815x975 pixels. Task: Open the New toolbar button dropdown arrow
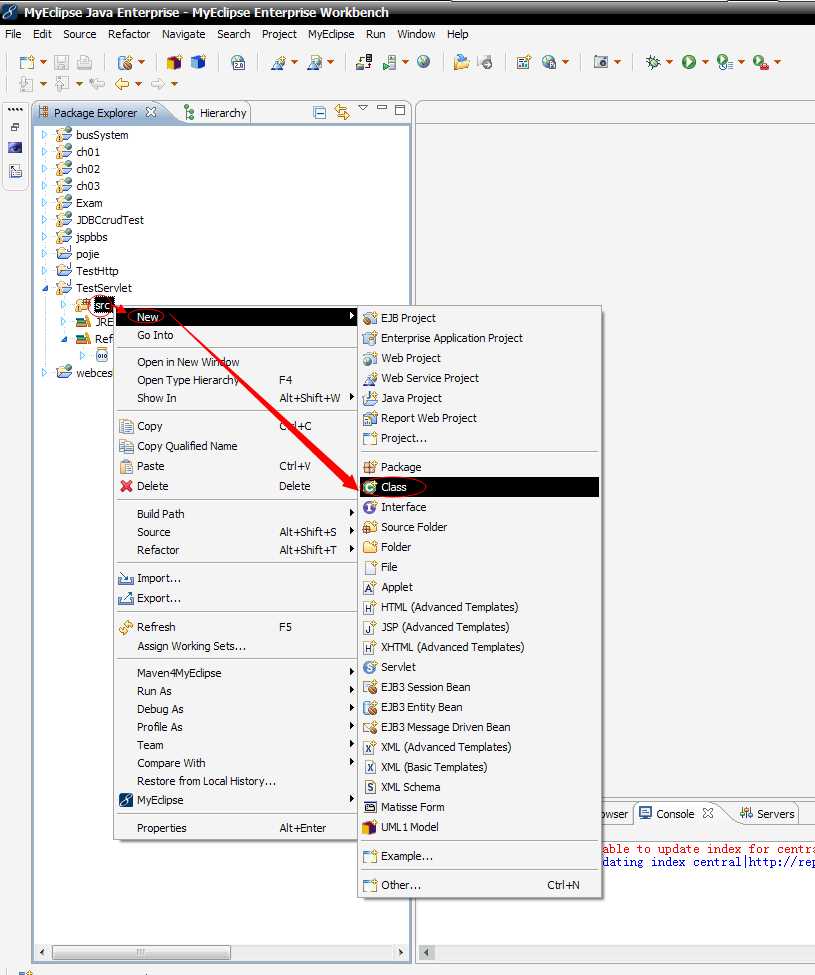(x=43, y=62)
